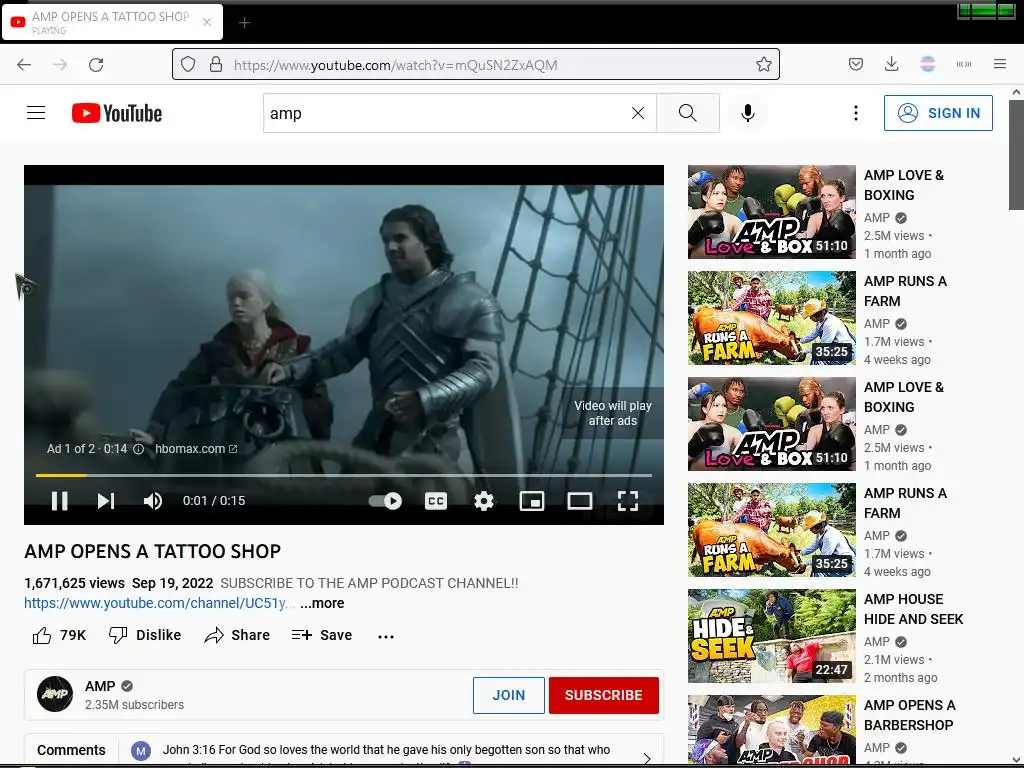Enter full screen mode

(628, 501)
